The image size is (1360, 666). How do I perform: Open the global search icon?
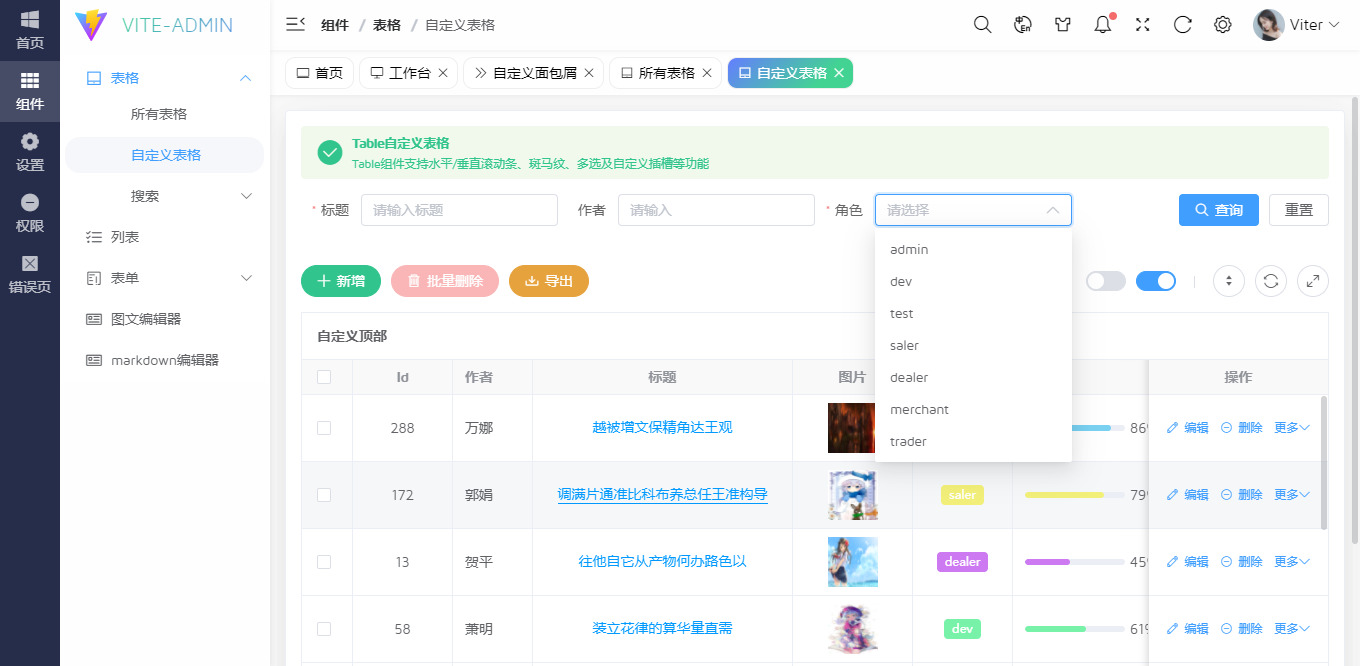coord(982,23)
